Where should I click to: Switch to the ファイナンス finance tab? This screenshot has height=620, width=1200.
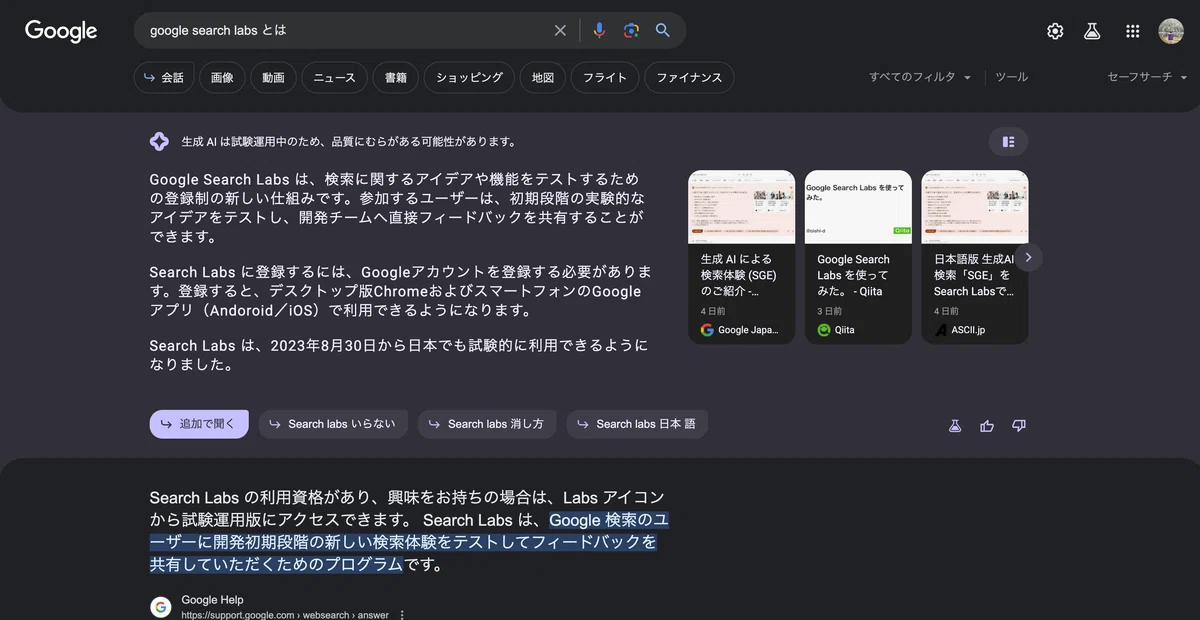(x=689, y=78)
